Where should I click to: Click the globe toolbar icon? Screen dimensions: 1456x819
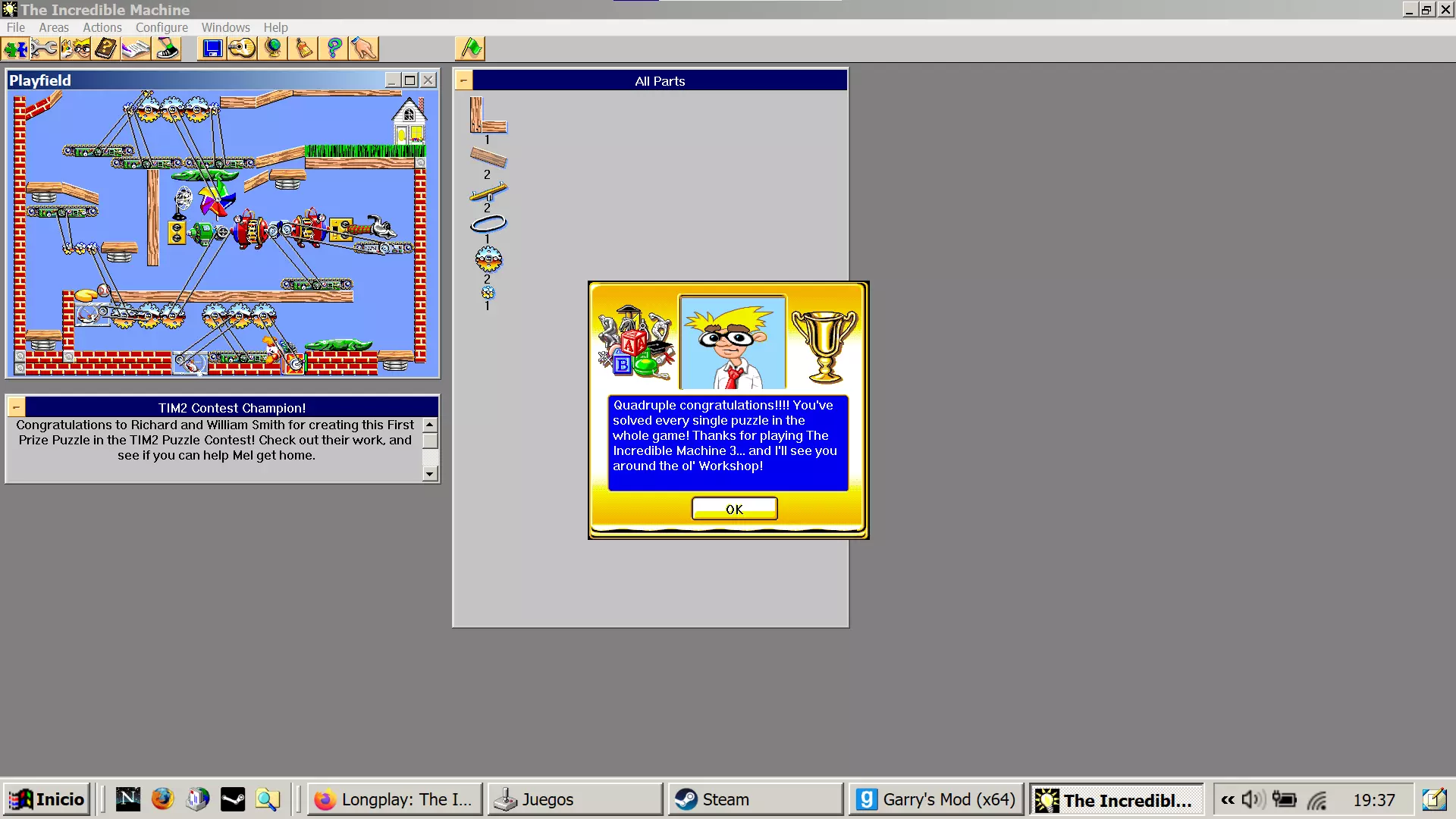coord(273,49)
